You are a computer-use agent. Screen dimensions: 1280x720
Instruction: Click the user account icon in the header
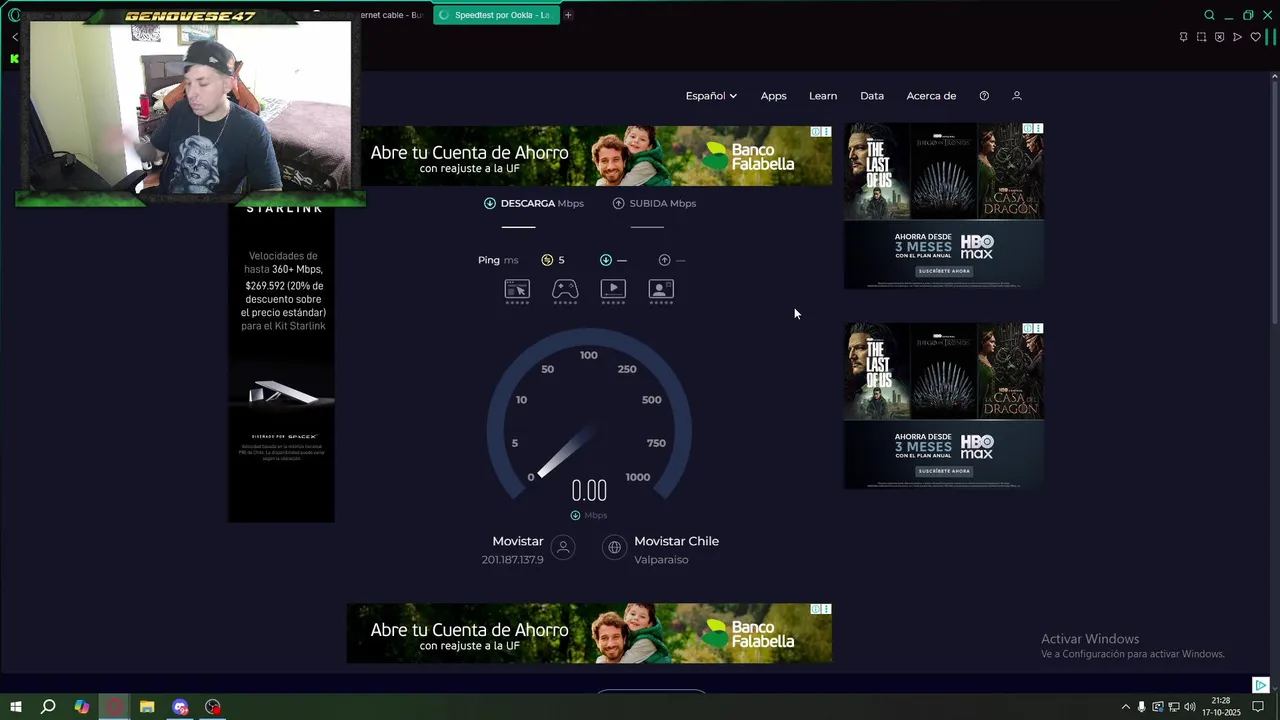[1017, 96]
